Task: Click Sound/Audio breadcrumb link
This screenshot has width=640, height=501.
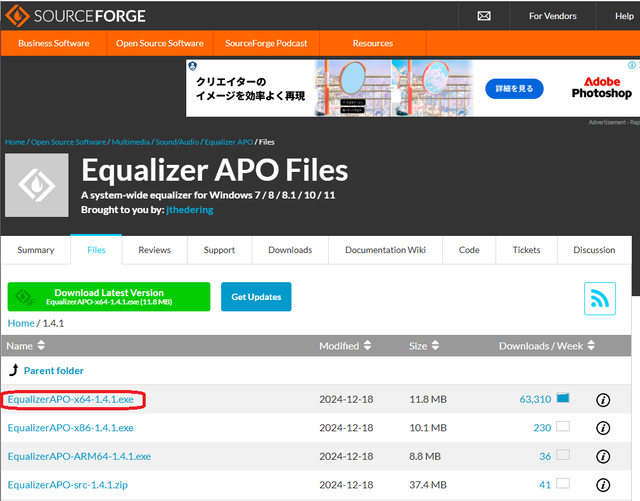Action: tap(177, 142)
